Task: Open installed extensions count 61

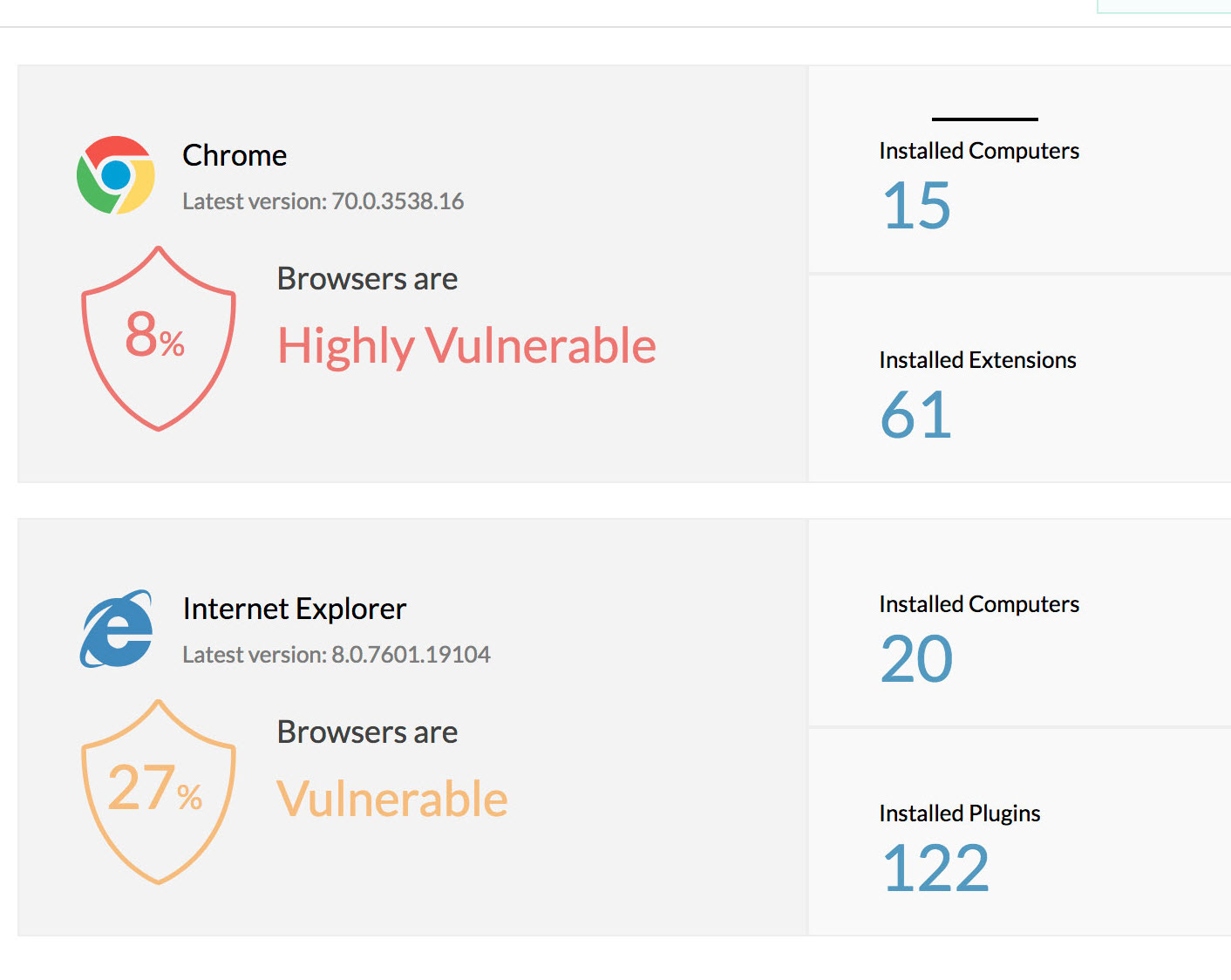Action: (915, 416)
